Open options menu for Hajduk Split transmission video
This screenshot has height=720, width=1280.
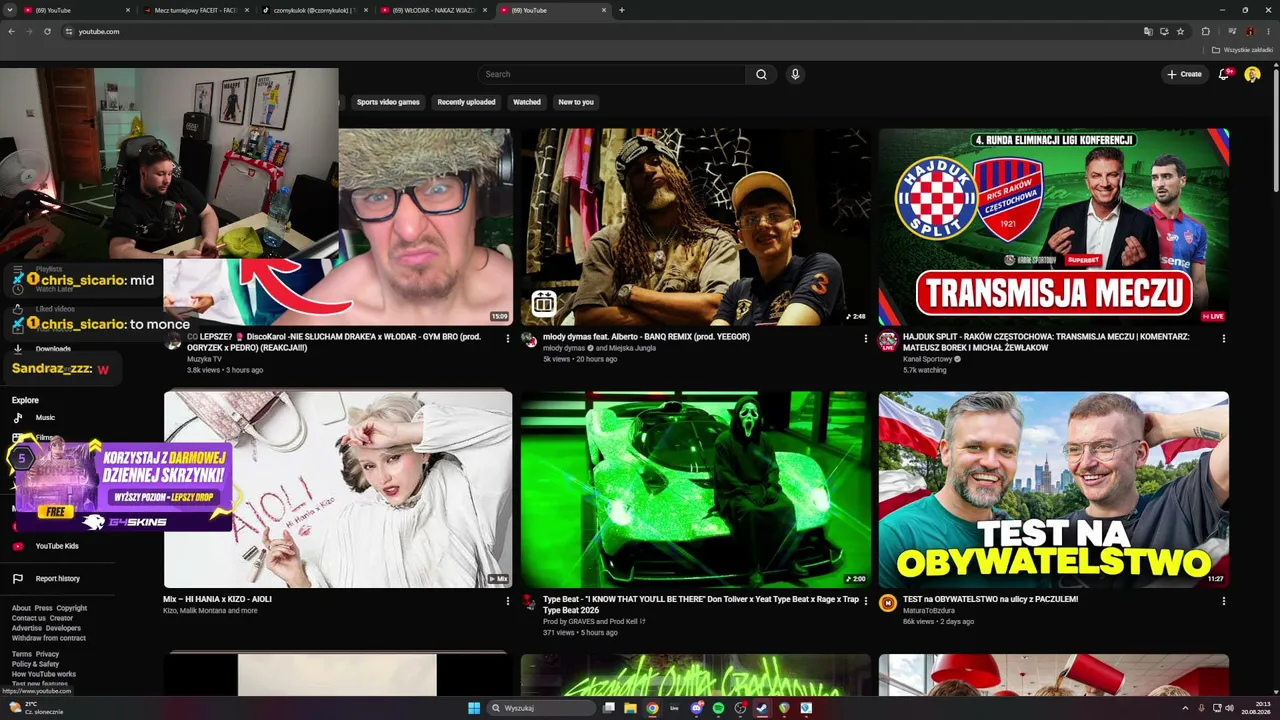[1223, 338]
